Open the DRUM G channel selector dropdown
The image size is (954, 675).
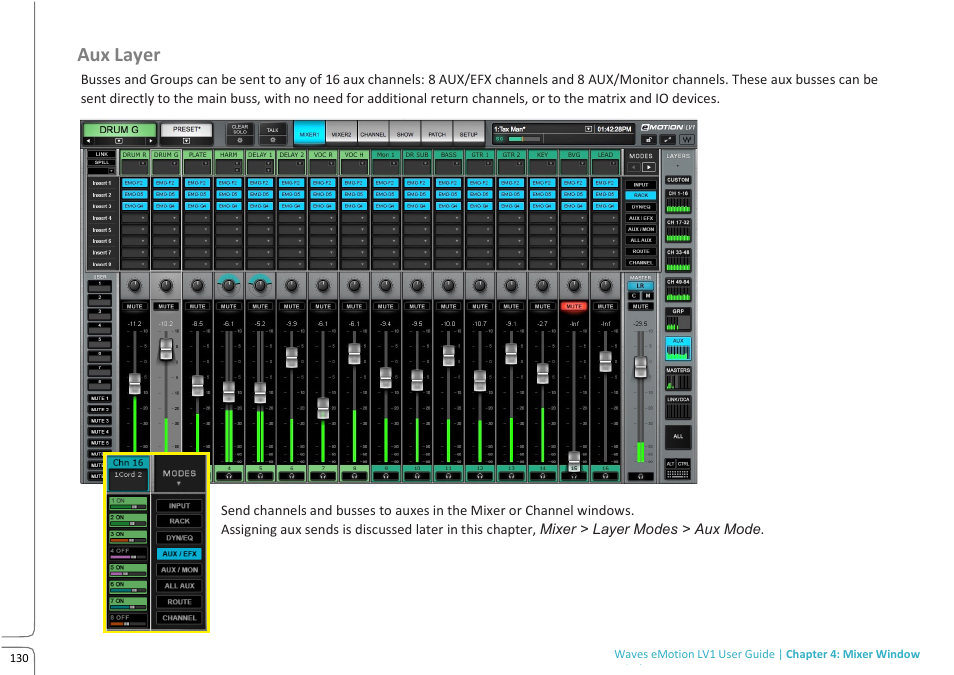point(119,141)
